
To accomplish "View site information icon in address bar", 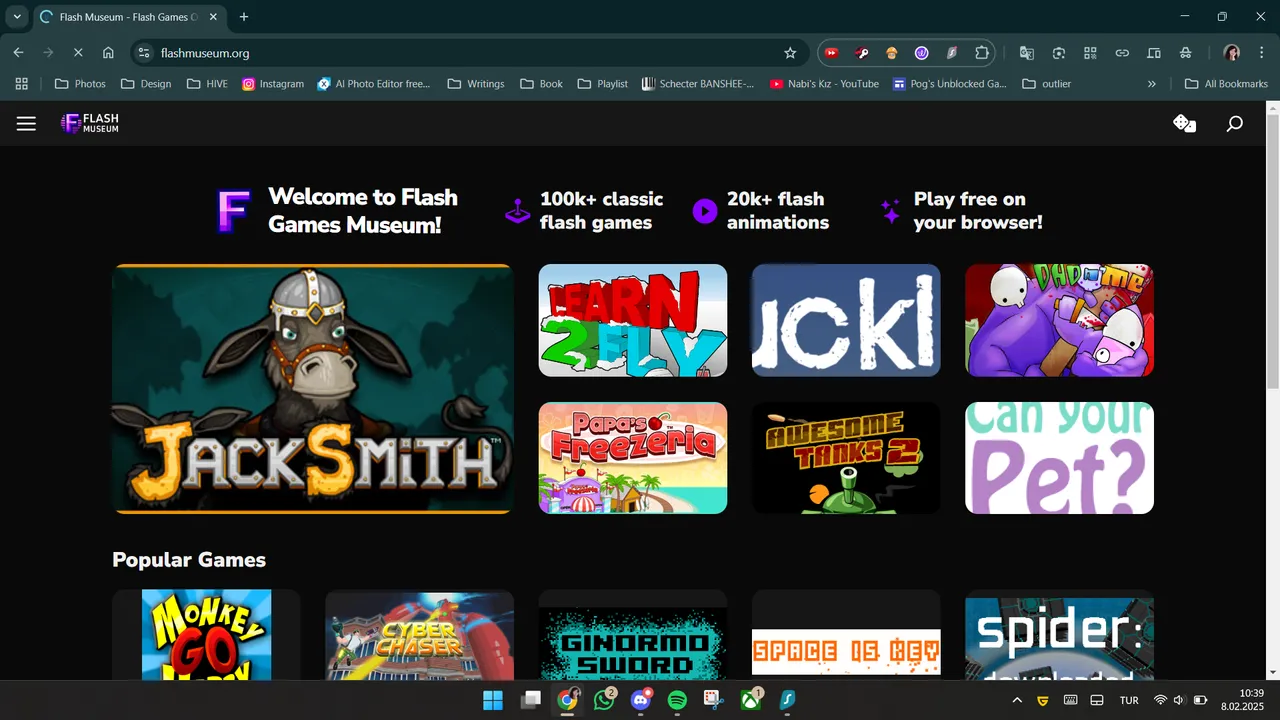I will (x=143, y=53).
